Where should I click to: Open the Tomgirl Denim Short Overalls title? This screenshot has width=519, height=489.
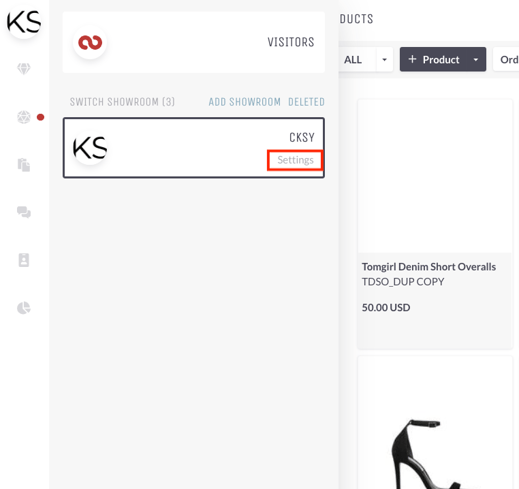[x=429, y=267]
